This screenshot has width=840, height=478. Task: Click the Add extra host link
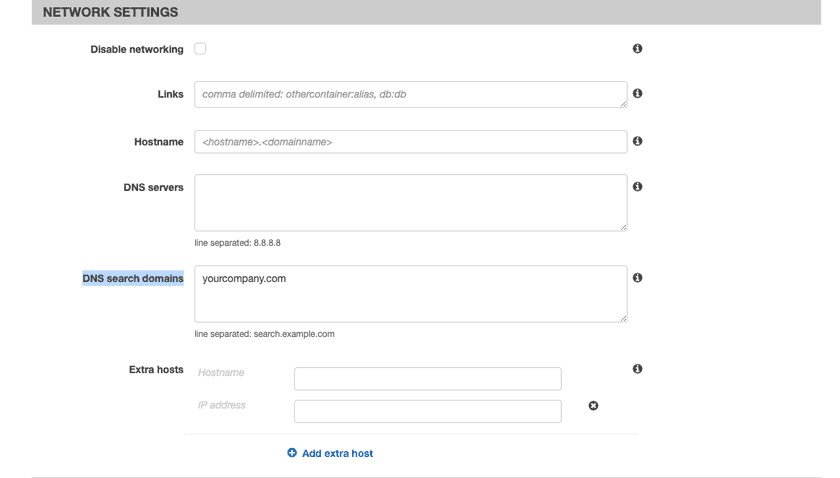point(330,453)
